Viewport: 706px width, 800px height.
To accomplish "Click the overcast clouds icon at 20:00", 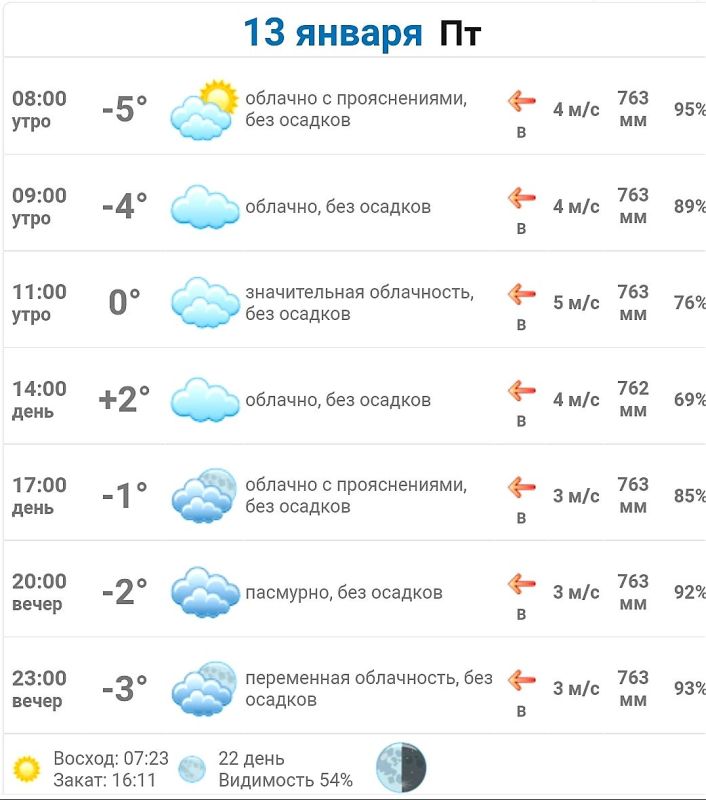I will (x=205, y=592).
